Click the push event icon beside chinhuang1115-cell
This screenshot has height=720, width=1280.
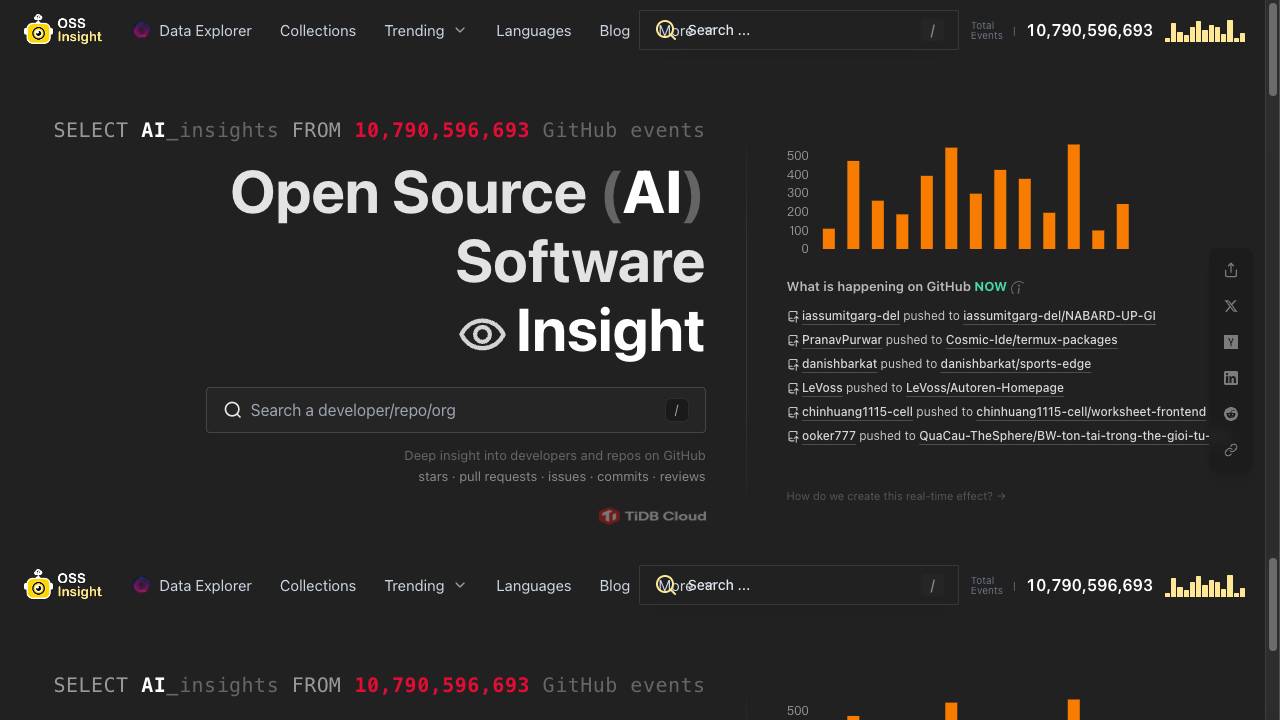[x=793, y=412]
